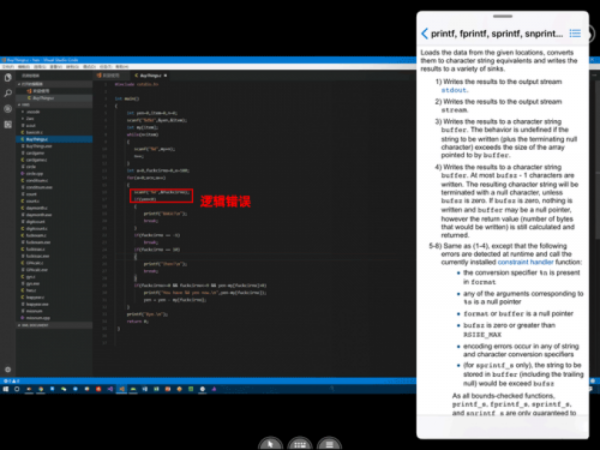This screenshot has width=600, height=450.
Task: Select Welcome entry under Open Editors
Action: [54, 91]
